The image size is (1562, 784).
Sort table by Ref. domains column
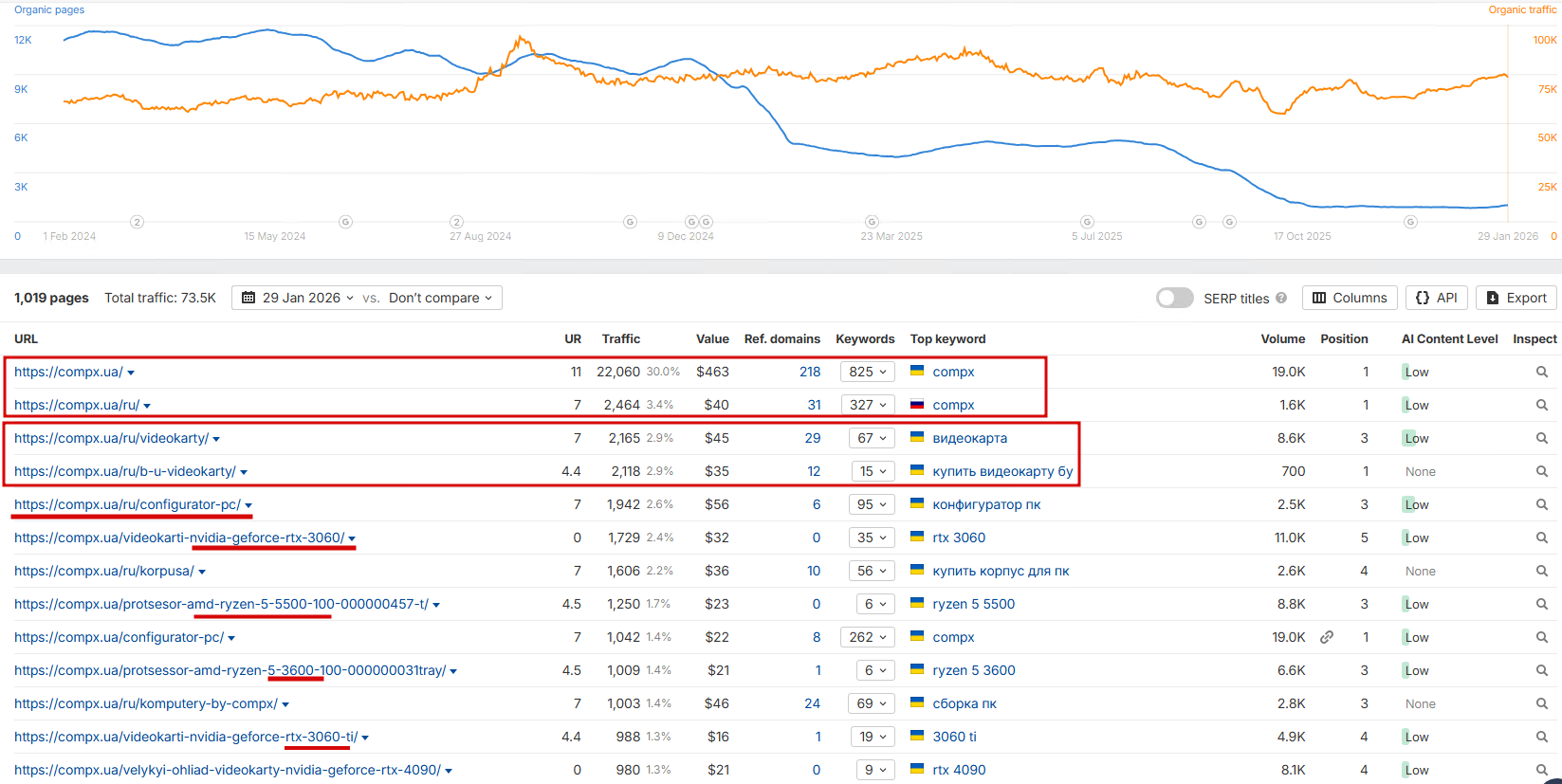pyautogui.click(x=782, y=338)
